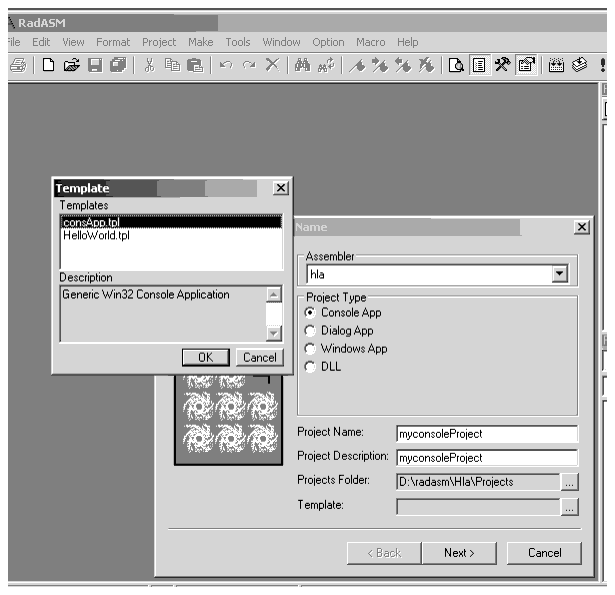Screen dimensions: 615x595
Task: Click the hammer and wrench tools icon
Action: coord(502,65)
